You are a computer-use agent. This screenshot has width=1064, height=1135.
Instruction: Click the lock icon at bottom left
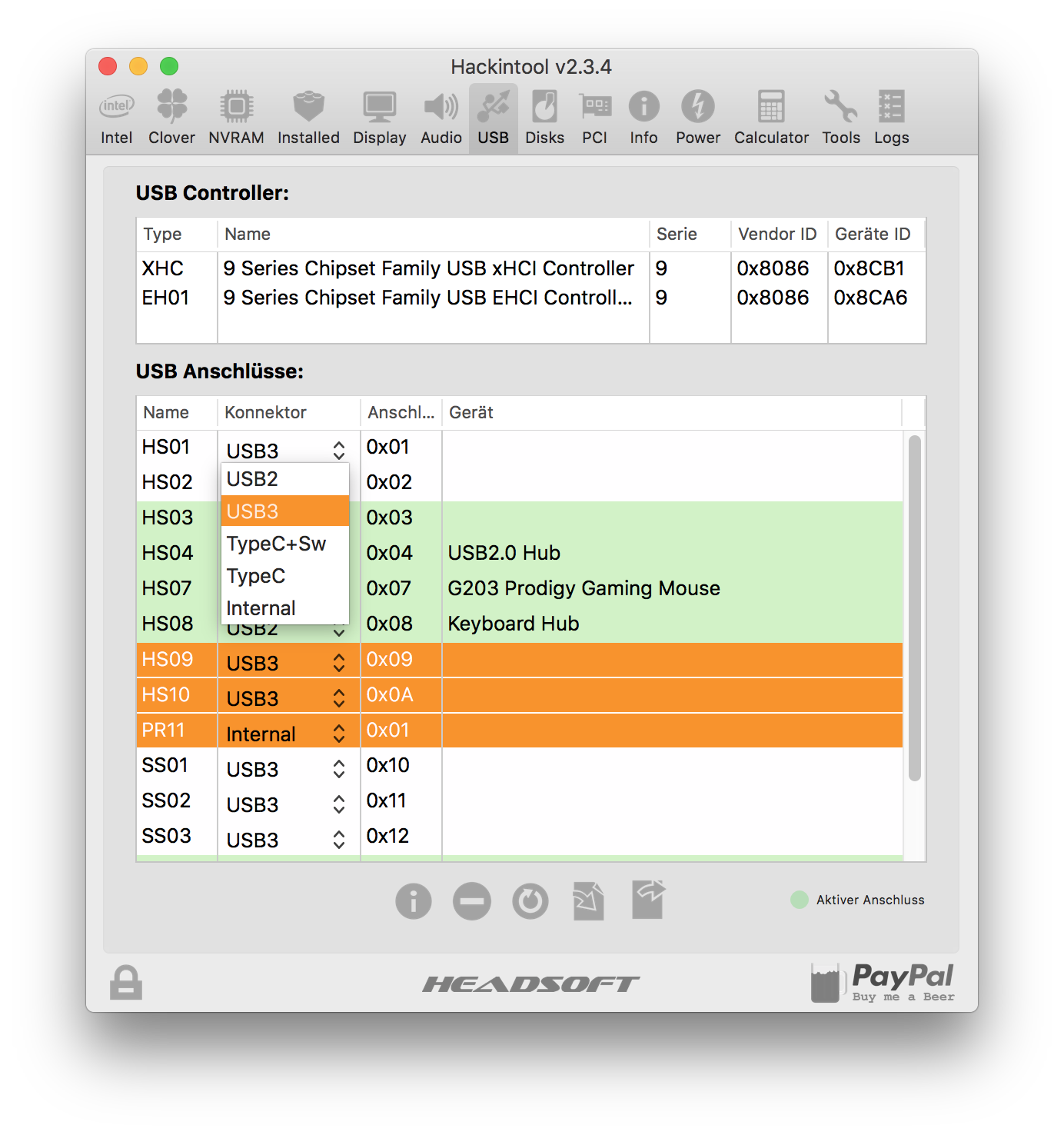pos(126,983)
